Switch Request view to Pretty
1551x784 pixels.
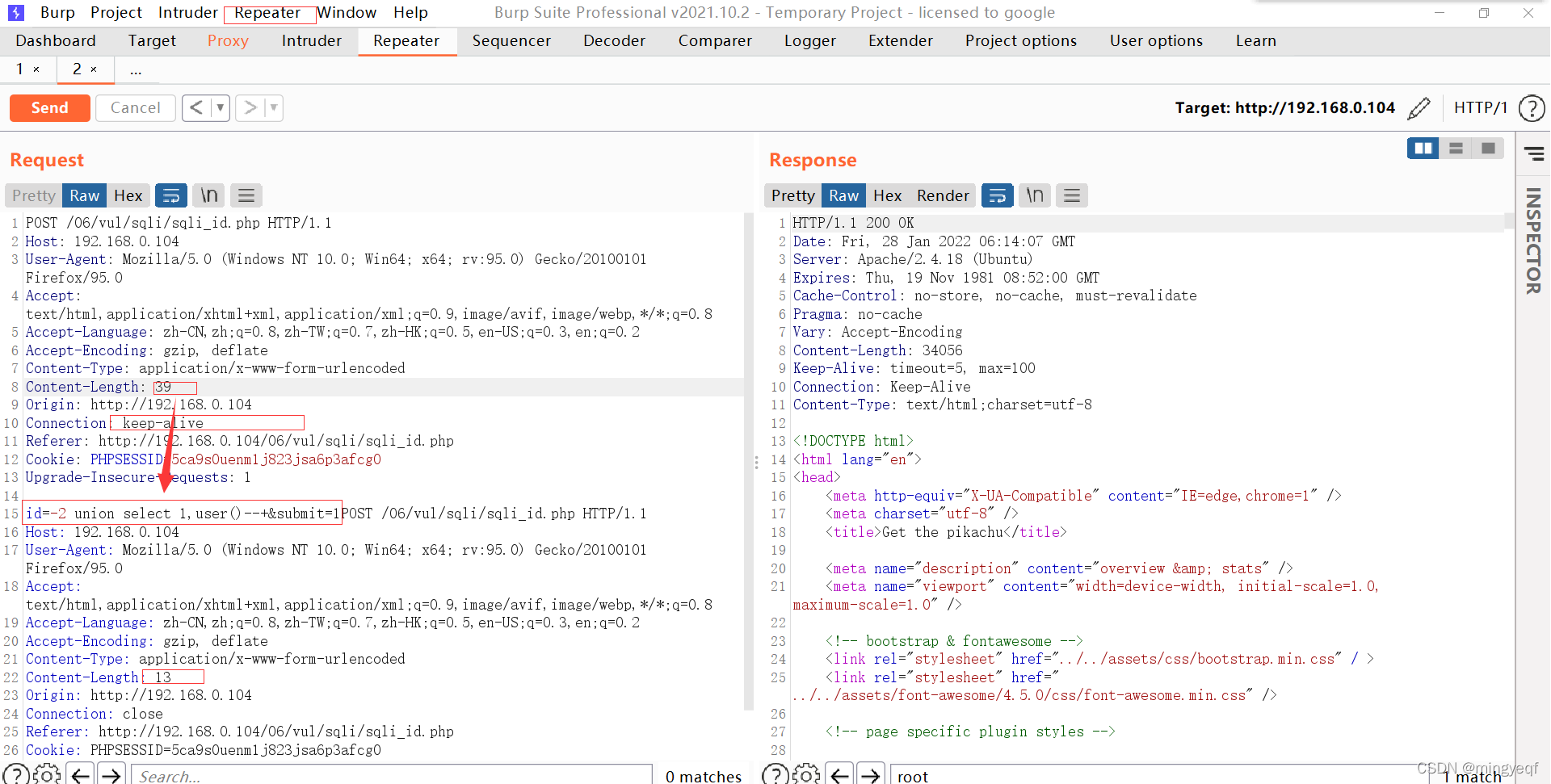click(x=34, y=195)
